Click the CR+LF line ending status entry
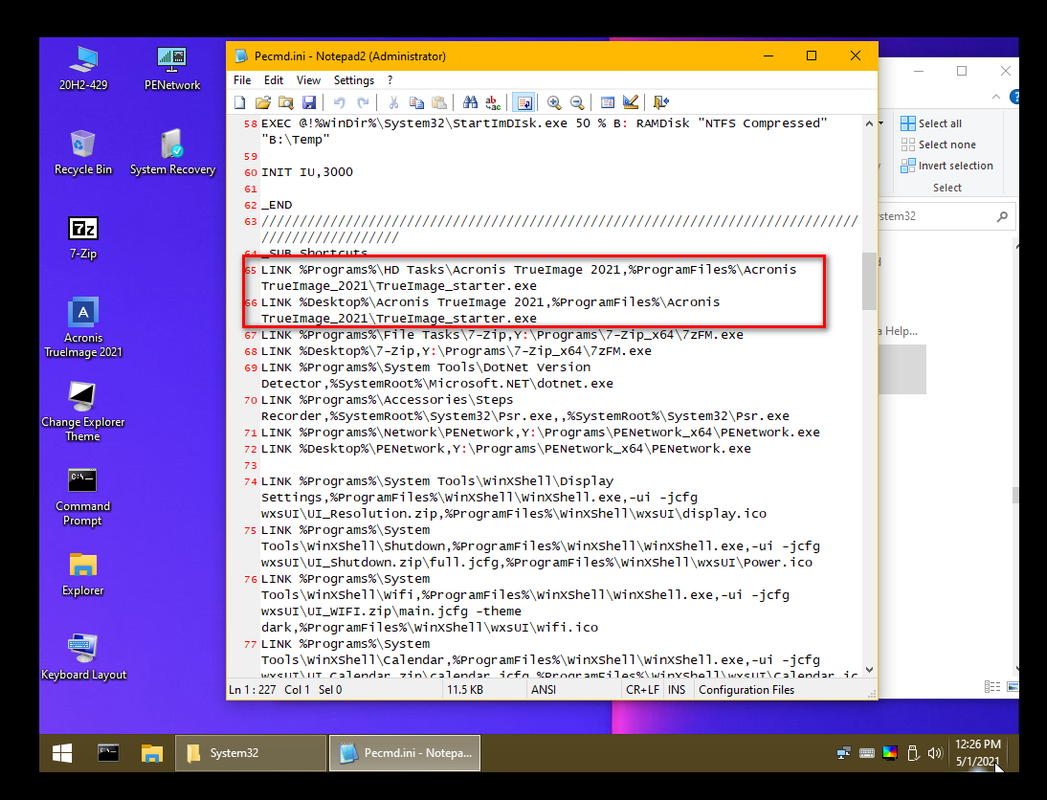This screenshot has width=1047, height=800. point(642,690)
